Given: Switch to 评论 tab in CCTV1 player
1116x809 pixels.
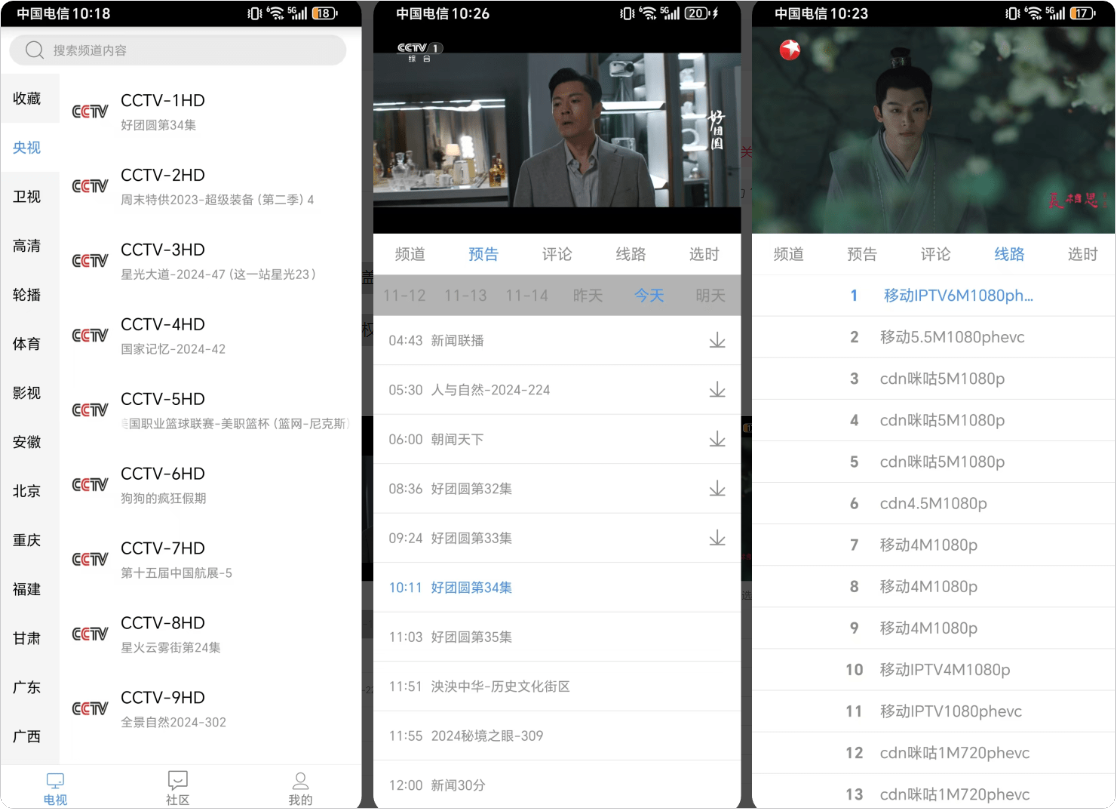Looking at the screenshot, I should pos(557,255).
